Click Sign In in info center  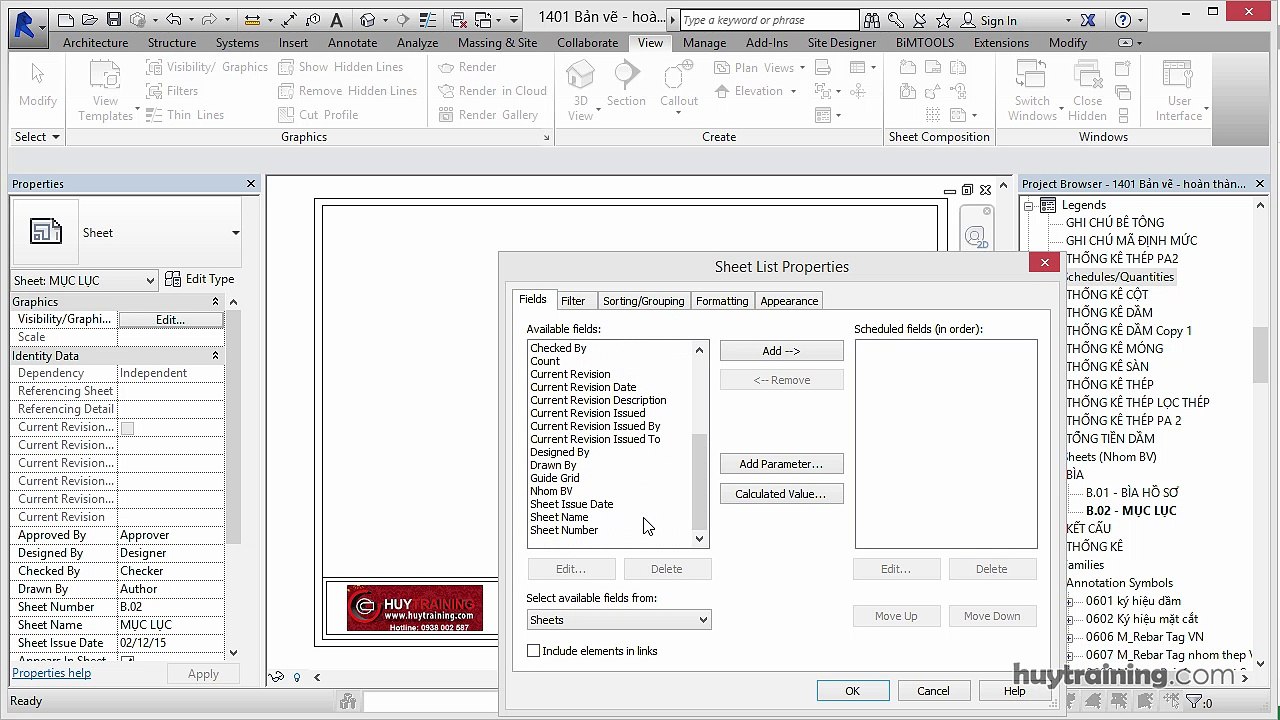pyautogui.click(x=998, y=20)
